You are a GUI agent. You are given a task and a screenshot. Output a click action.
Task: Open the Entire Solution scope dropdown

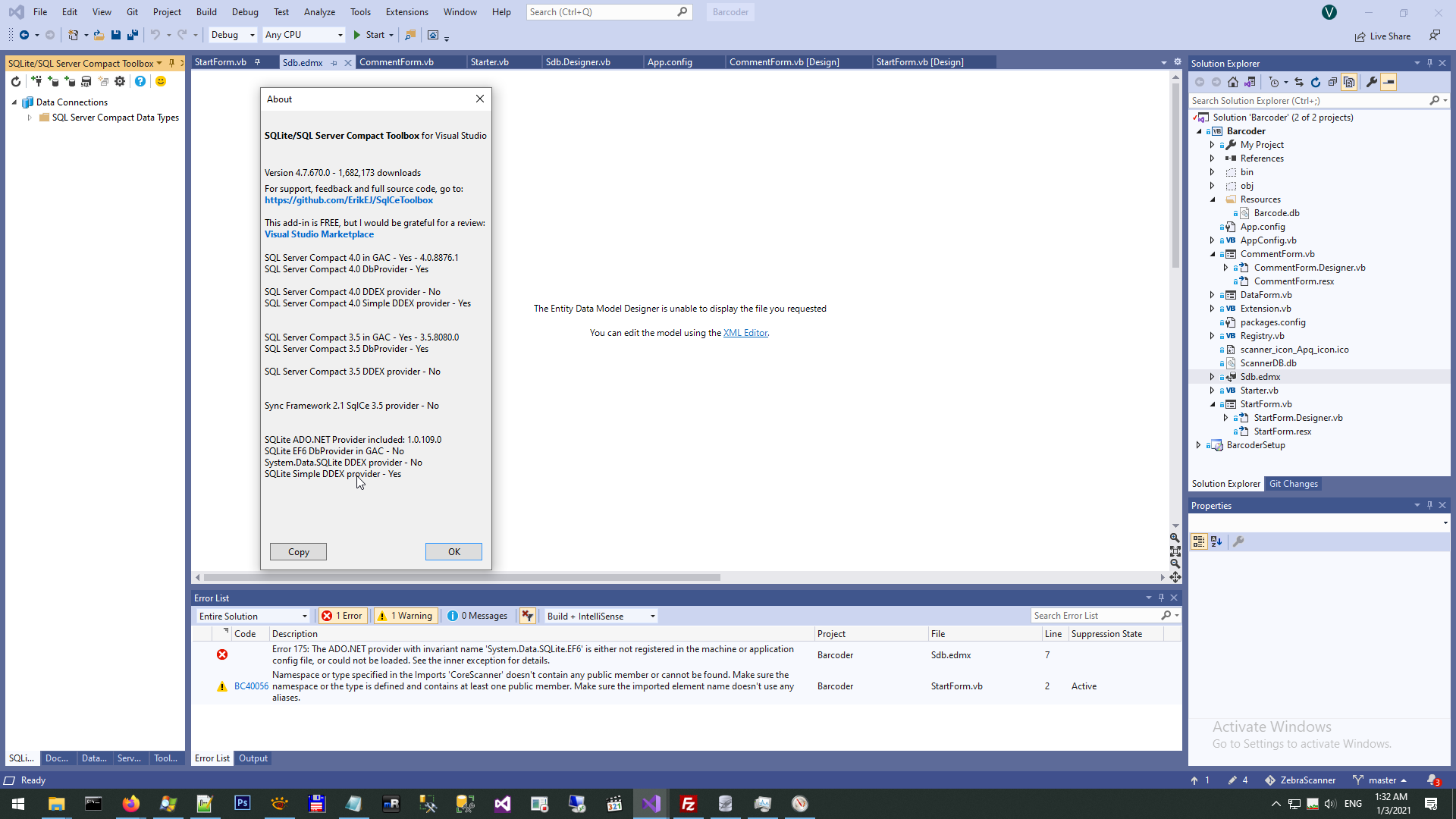[x=253, y=616]
